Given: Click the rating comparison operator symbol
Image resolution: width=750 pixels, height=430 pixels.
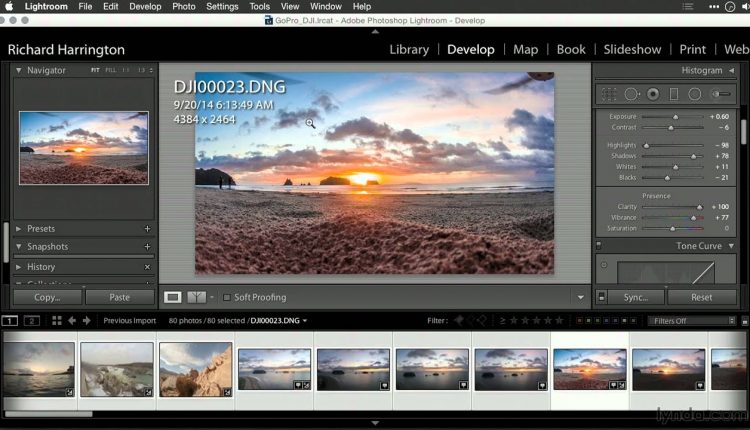Looking at the screenshot, I should pos(502,320).
